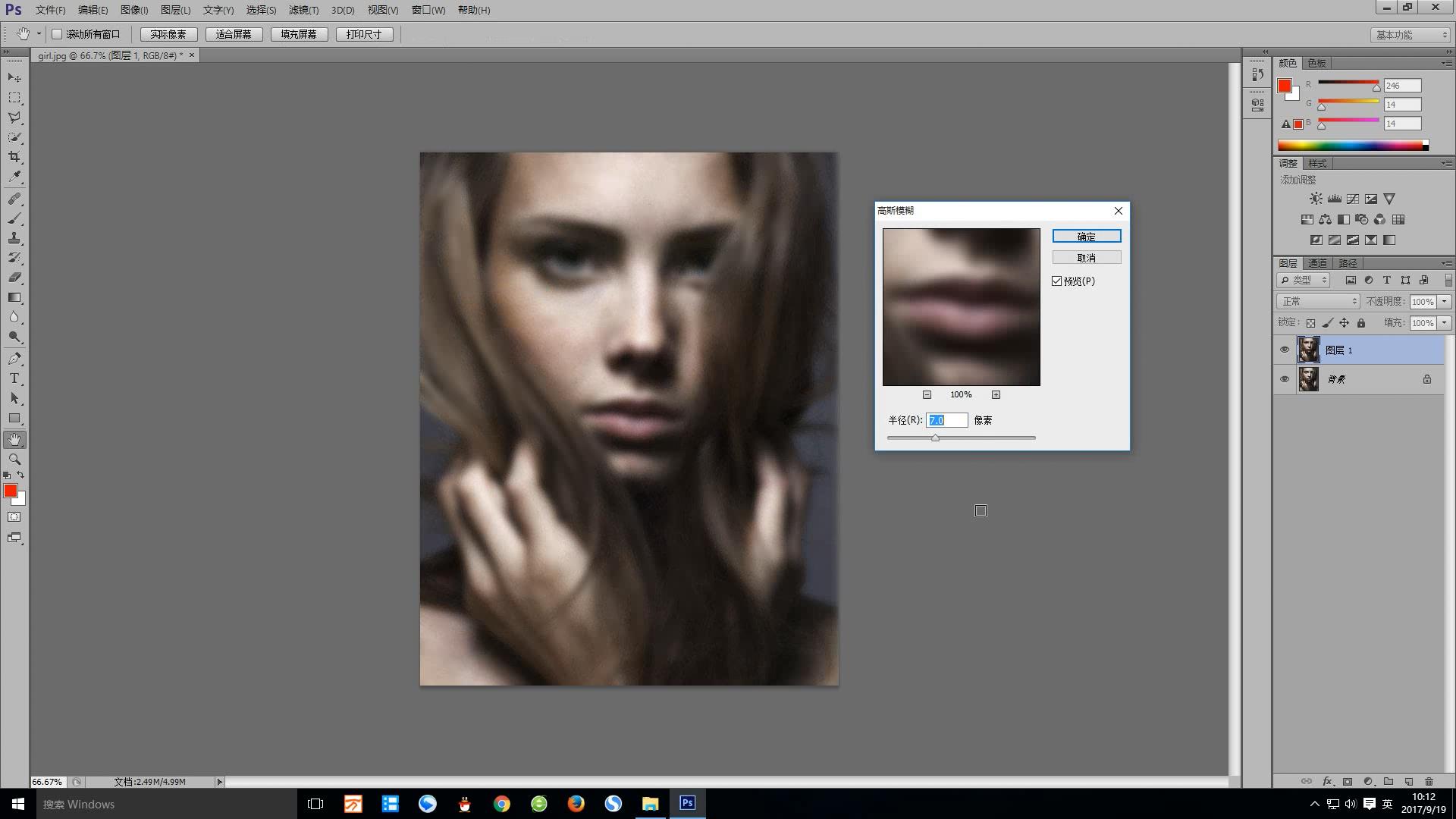The image size is (1456, 819).
Task: Select the Path Selection tool
Action: click(x=14, y=398)
